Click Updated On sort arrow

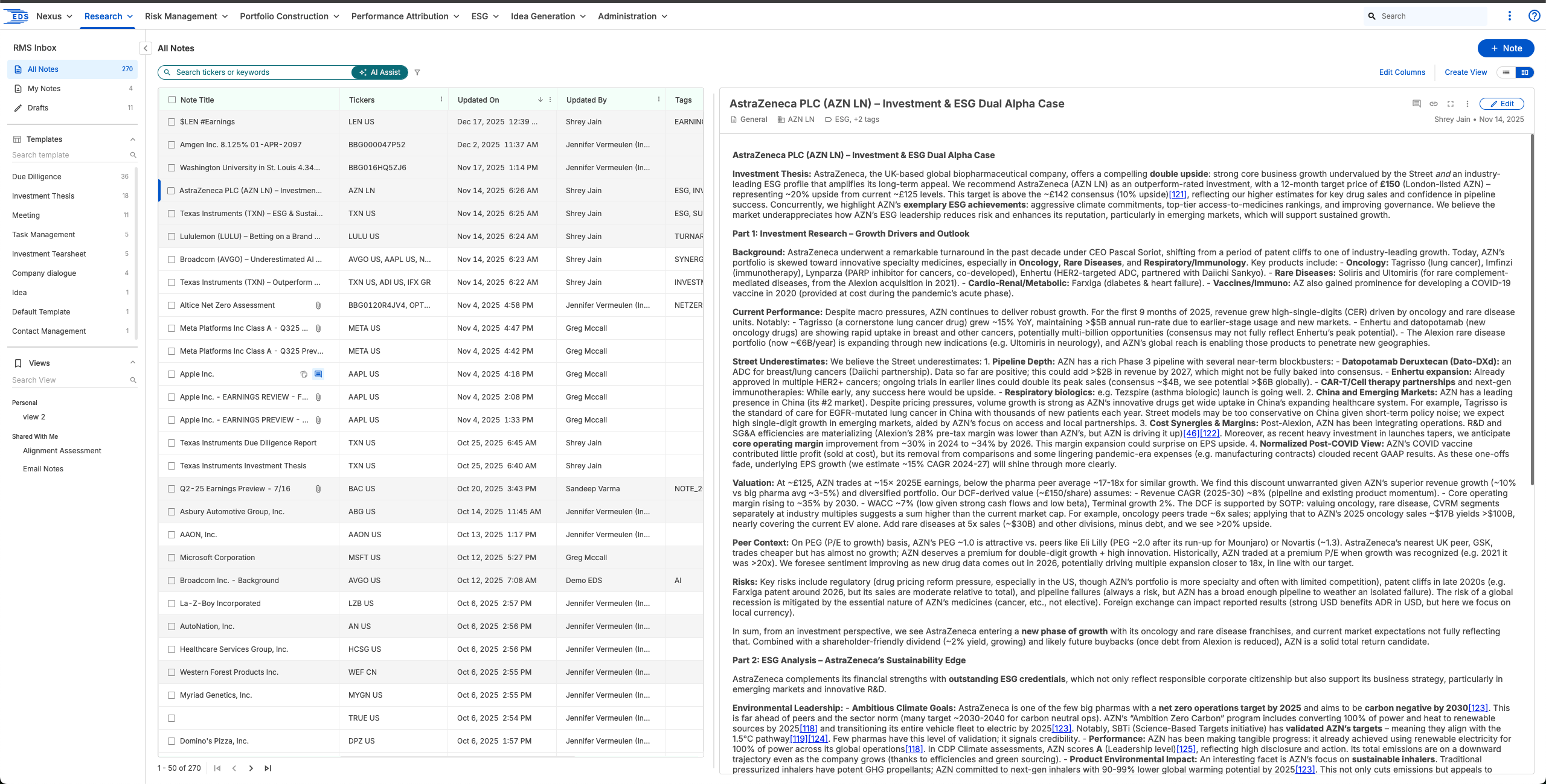tap(540, 100)
